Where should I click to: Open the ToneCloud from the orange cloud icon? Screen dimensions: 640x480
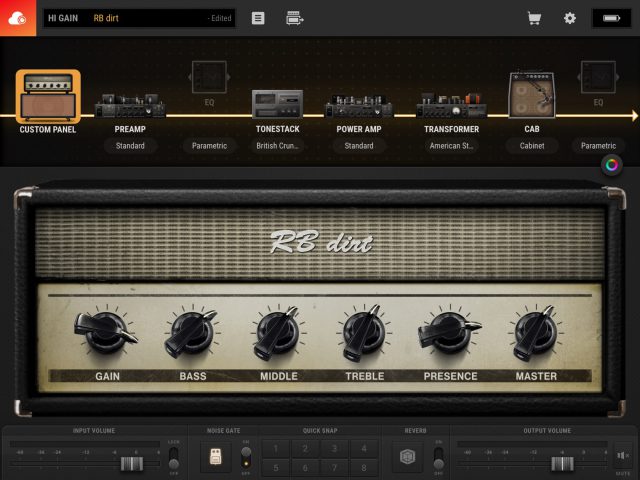[17, 18]
